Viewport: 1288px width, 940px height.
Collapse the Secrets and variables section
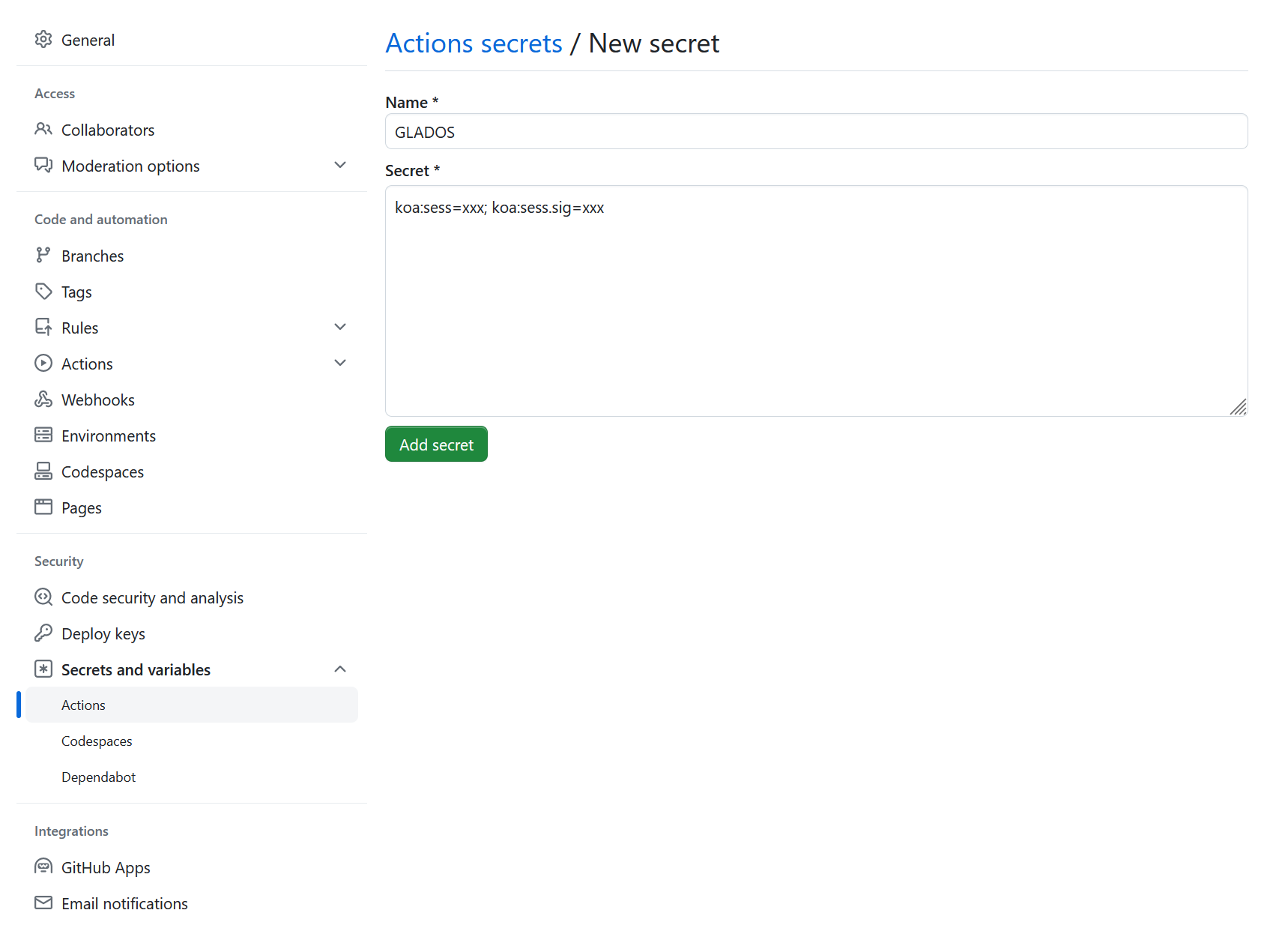(340, 669)
